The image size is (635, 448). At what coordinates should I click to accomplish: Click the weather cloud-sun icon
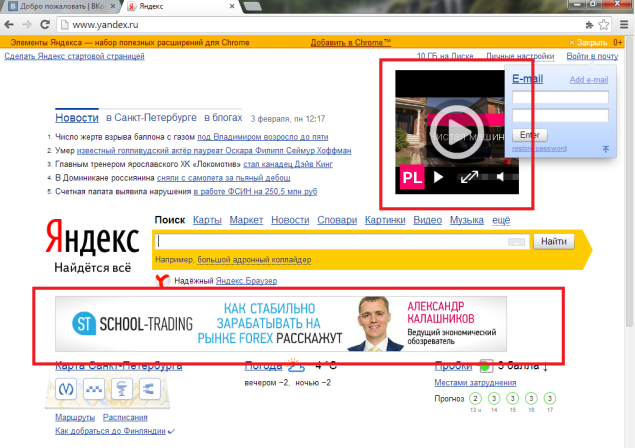pos(296,365)
